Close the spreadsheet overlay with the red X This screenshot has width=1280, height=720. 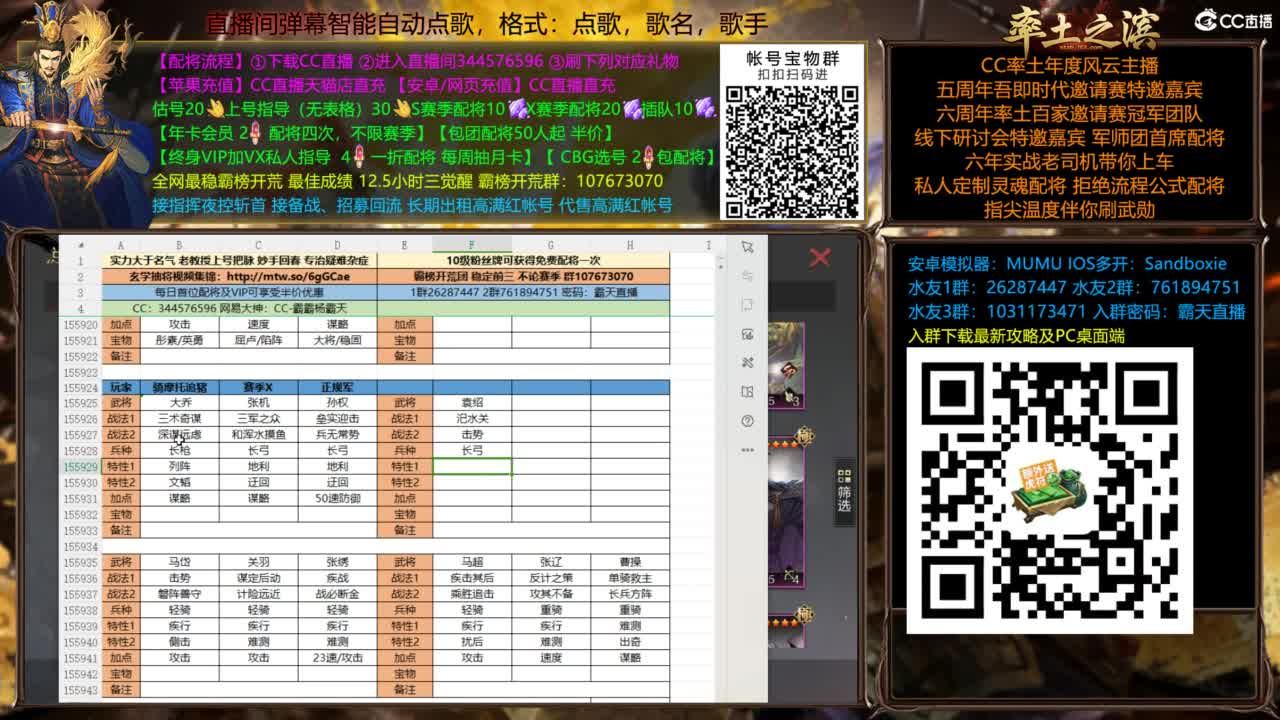(x=818, y=257)
